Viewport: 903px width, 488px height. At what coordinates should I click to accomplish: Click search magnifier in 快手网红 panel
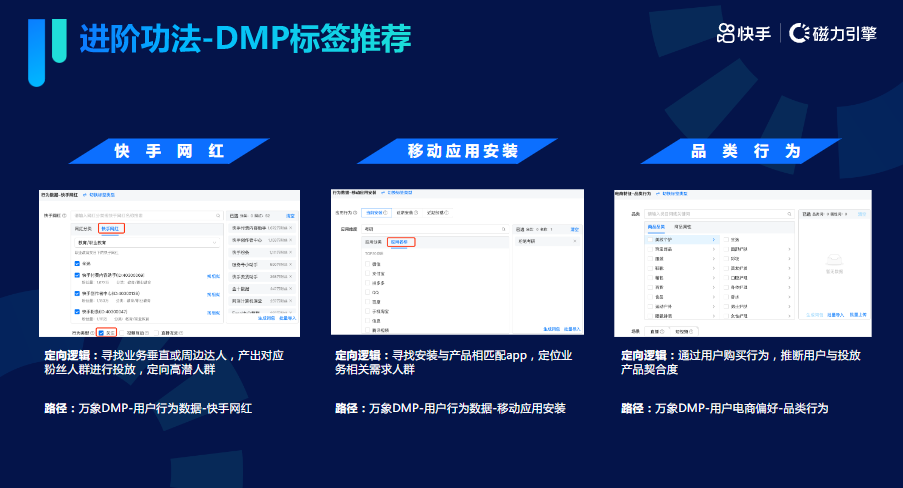pyautogui.click(x=218, y=215)
